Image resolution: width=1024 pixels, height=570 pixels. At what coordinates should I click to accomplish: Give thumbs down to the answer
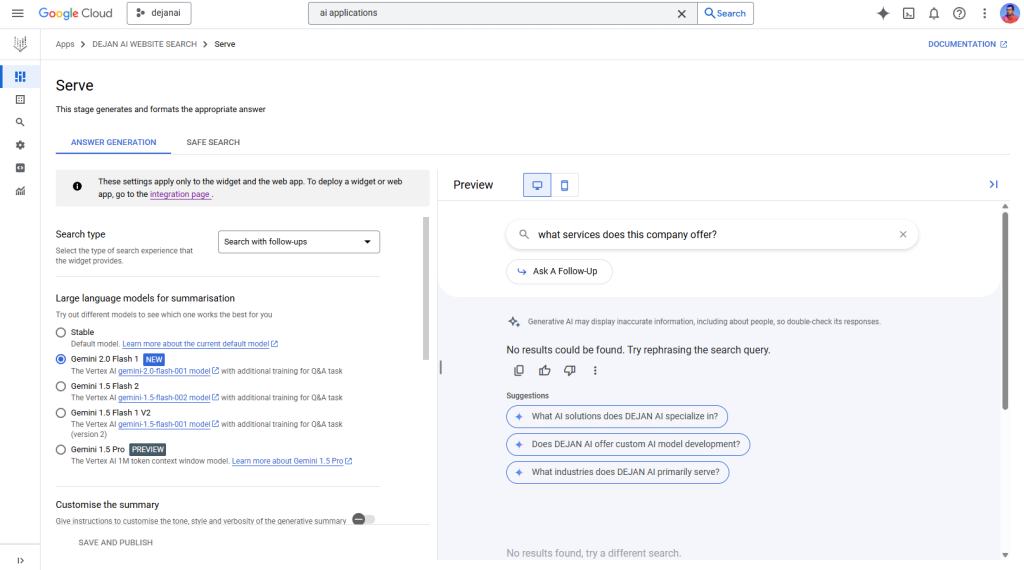point(570,370)
